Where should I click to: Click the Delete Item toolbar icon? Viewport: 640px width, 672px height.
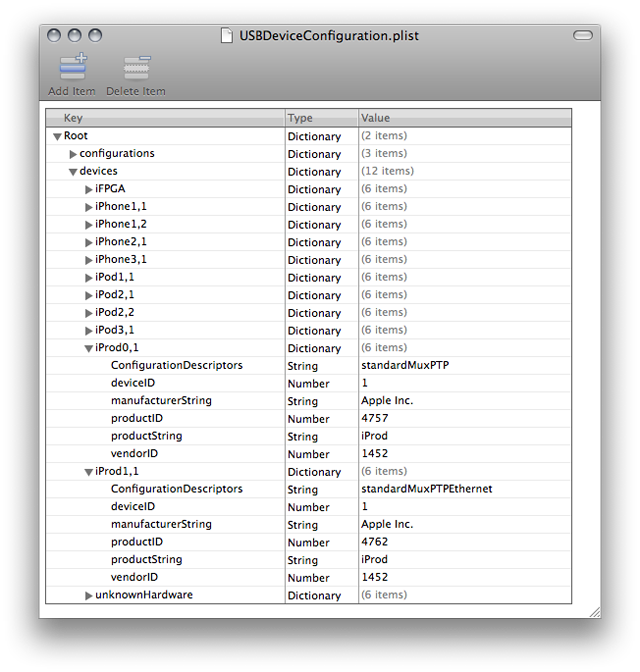(136, 67)
